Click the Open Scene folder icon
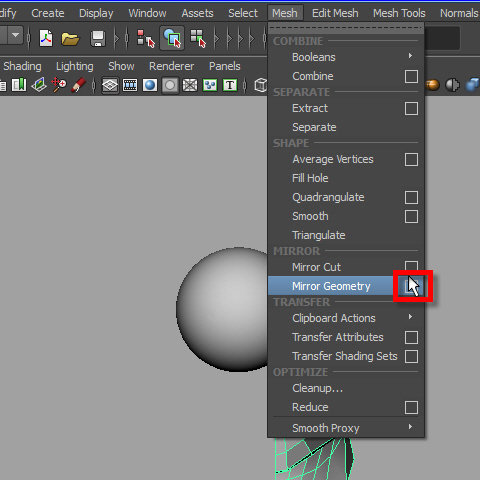This screenshot has height=480, width=480. point(70,39)
